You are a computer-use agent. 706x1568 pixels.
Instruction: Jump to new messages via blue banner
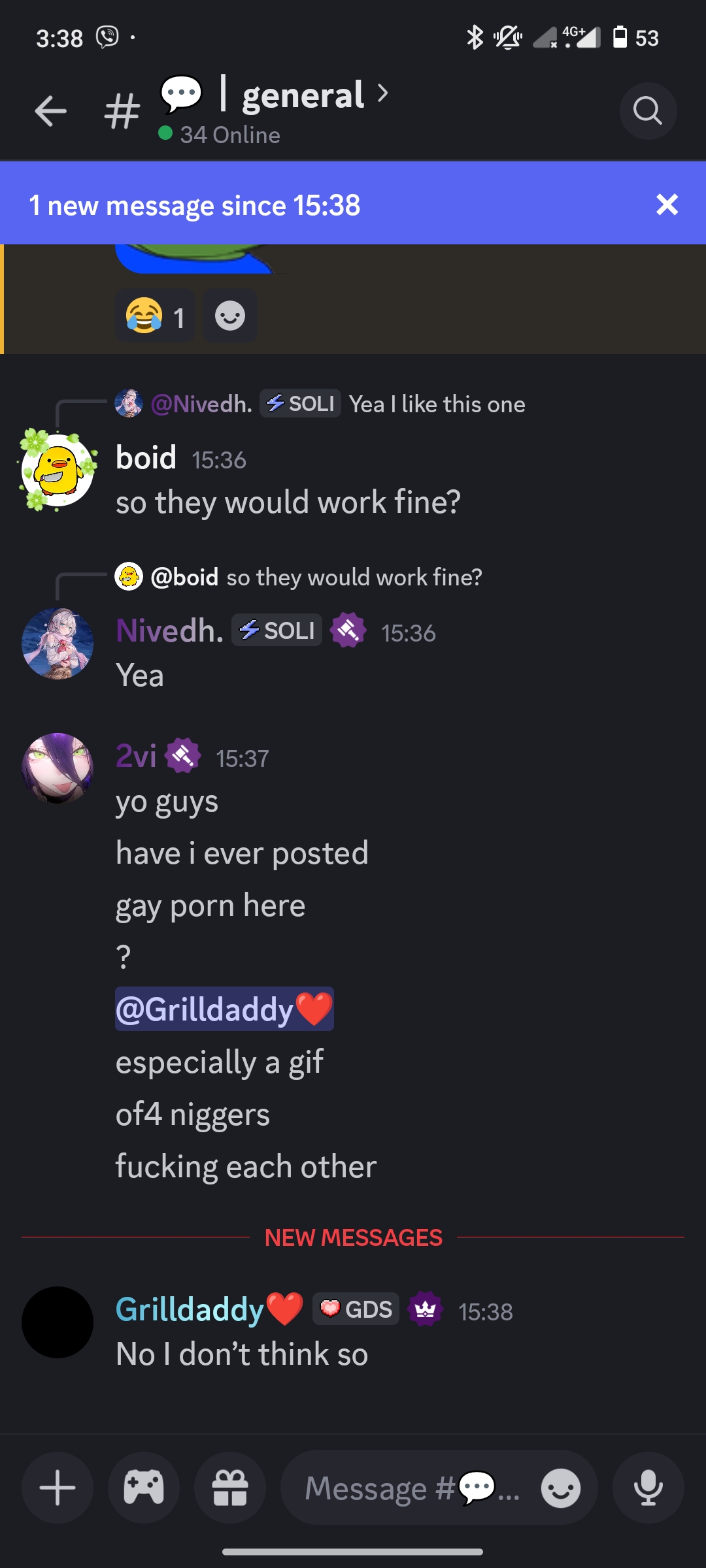195,205
